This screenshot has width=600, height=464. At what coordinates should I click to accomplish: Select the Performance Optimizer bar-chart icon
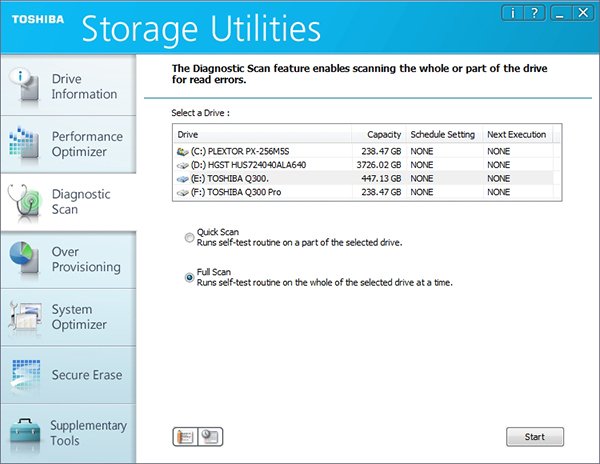pyautogui.click(x=24, y=142)
